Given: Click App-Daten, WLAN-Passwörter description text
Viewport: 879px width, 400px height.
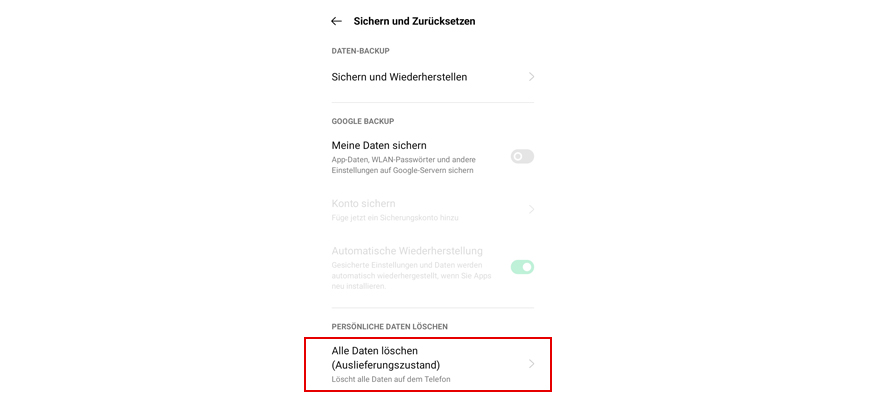Looking at the screenshot, I should (409, 165).
